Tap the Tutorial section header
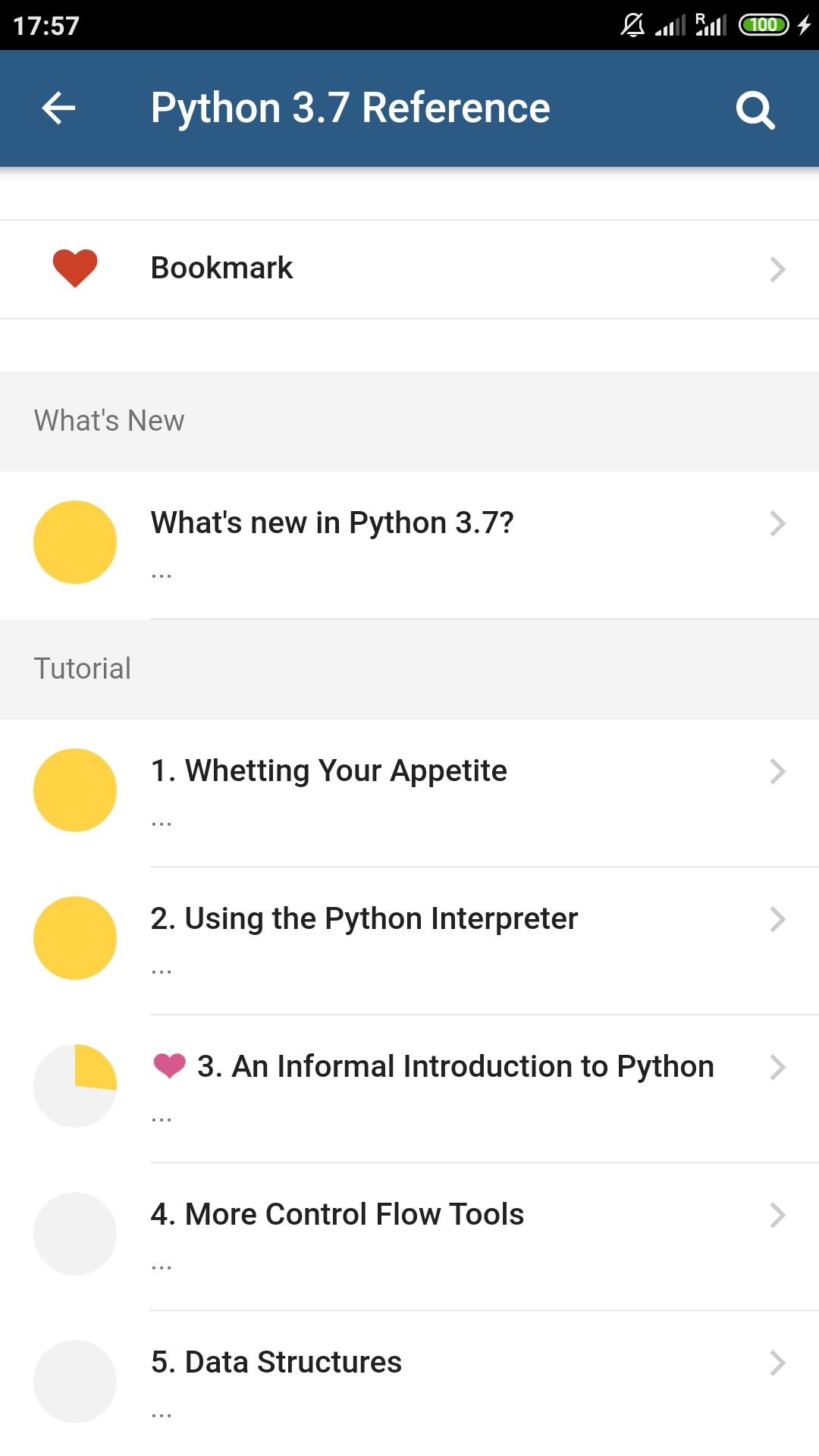Screen dimensions: 819x1456 (x=409, y=669)
